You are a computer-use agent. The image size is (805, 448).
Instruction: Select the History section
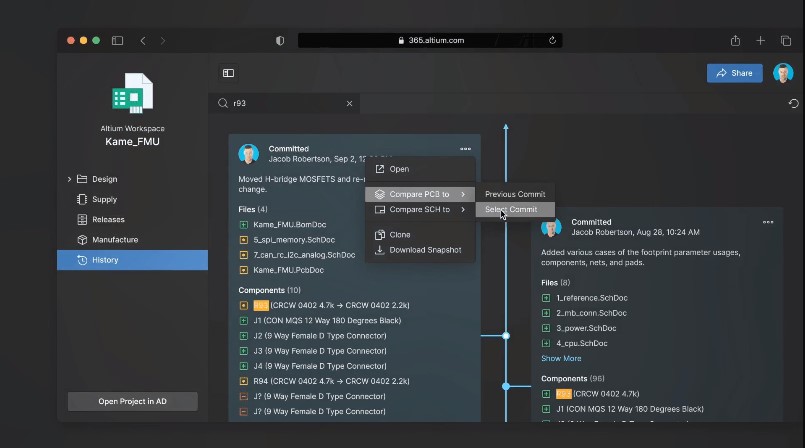pyautogui.click(x=132, y=260)
